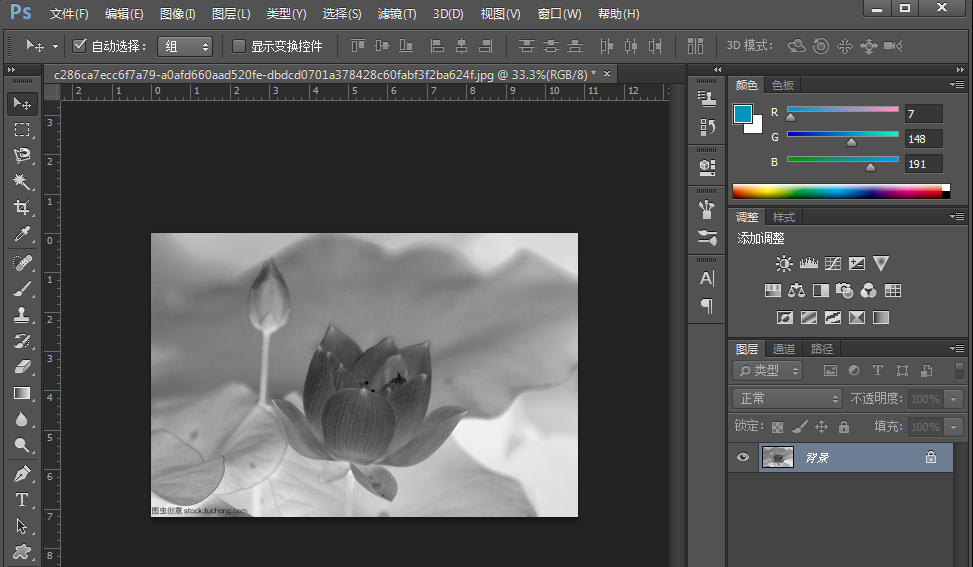Add a Brightness/Contrast adjustment

click(x=784, y=264)
